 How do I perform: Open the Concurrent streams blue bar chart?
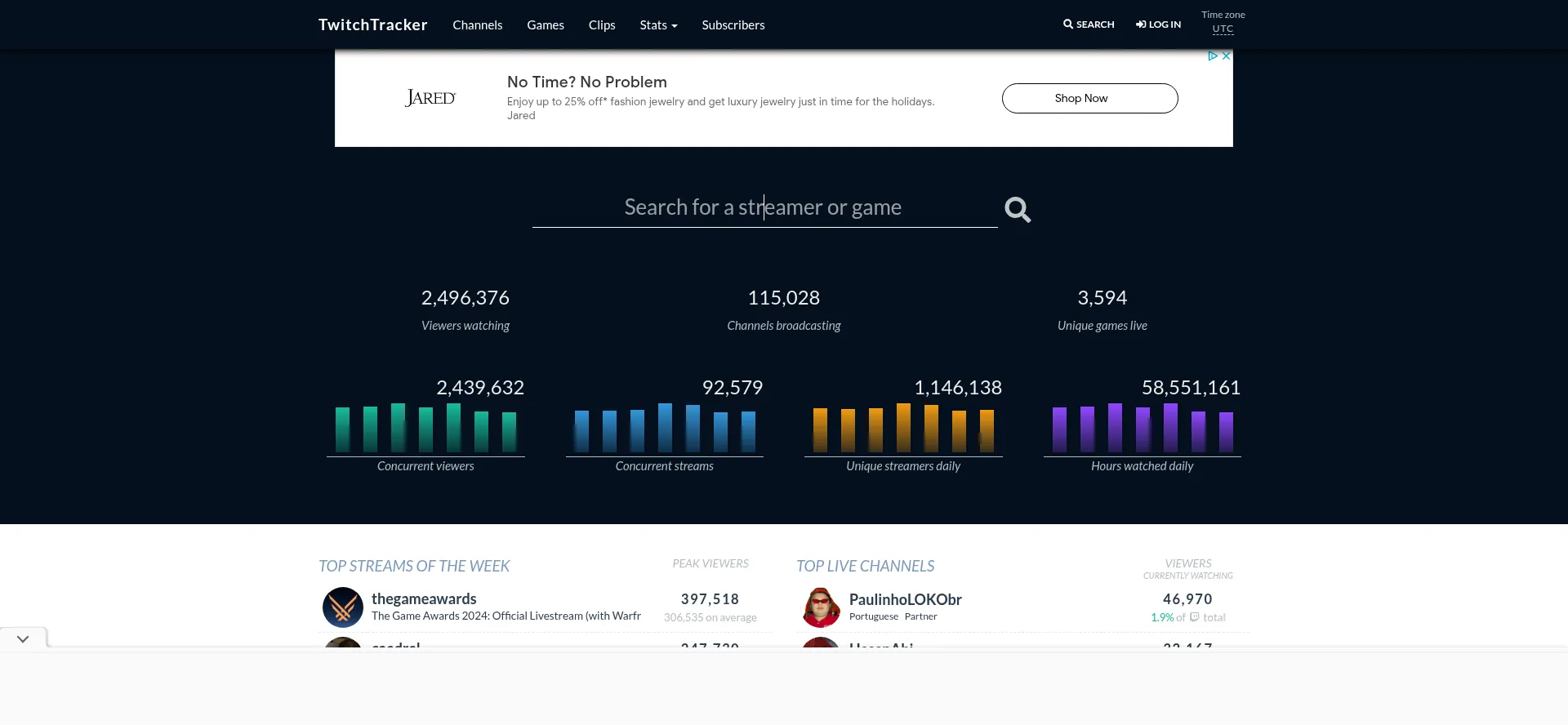(x=665, y=428)
